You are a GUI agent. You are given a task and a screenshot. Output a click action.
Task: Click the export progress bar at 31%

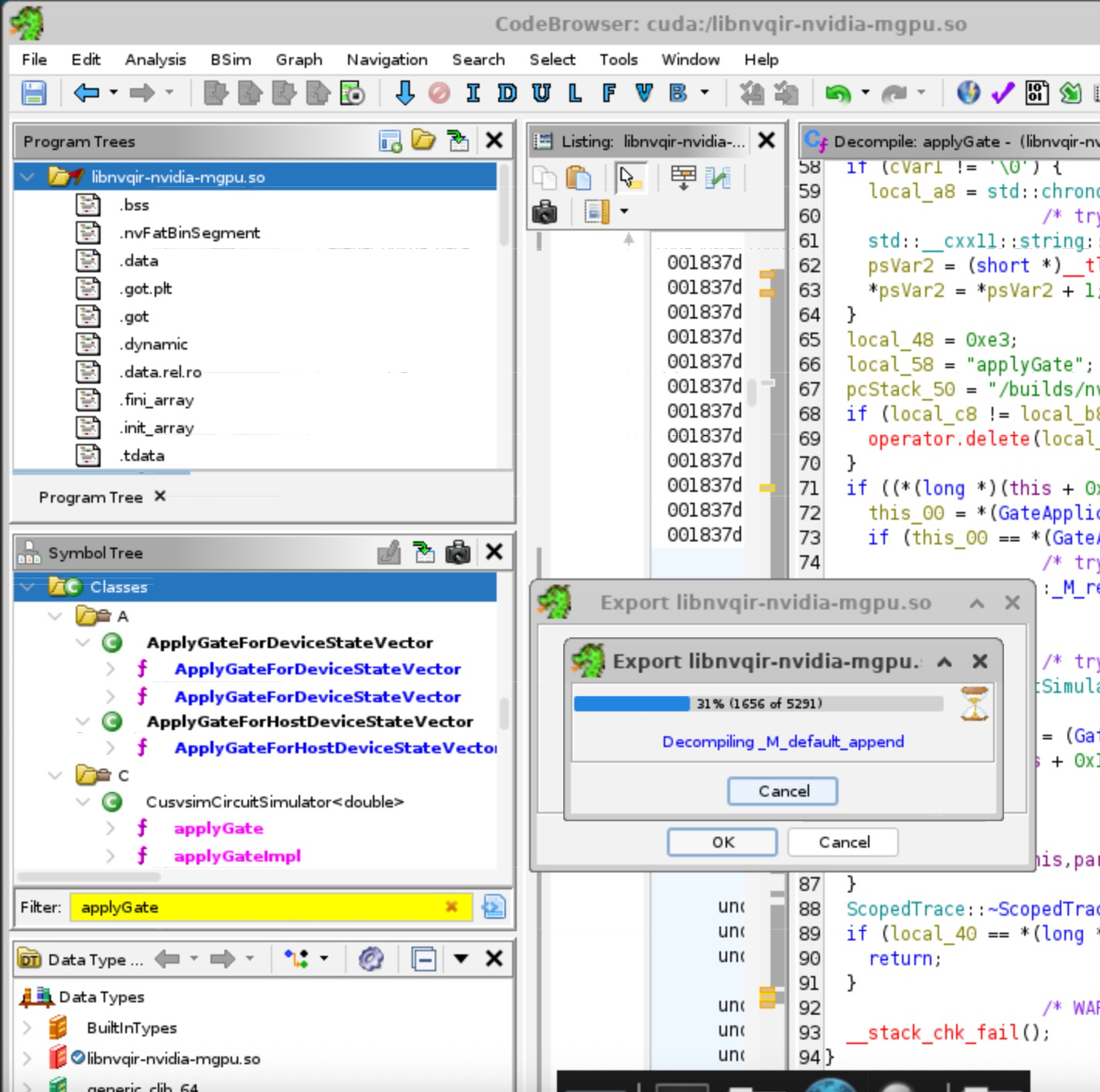point(758,704)
